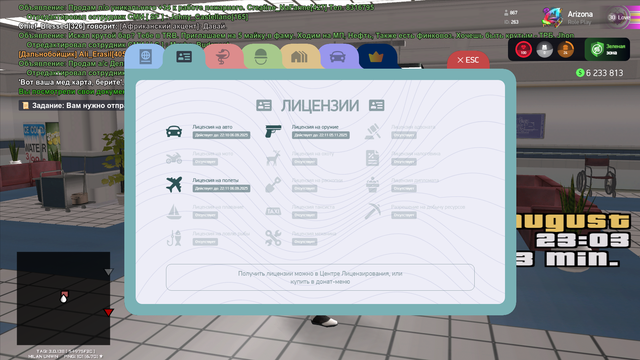Click the quest task scroll icon
Viewport: 640px width, 360px height.
click(26, 106)
